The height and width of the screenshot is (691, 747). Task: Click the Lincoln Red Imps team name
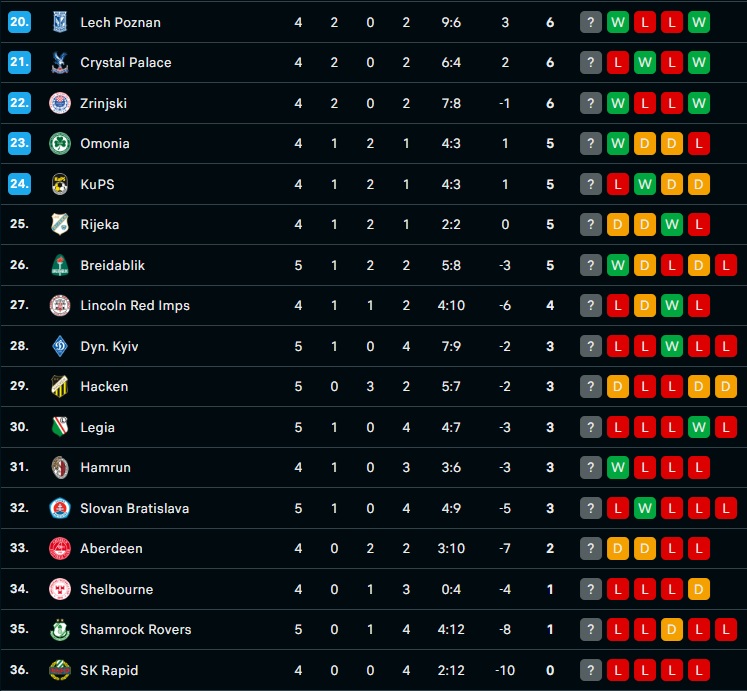pyautogui.click(x=135, y=305)
